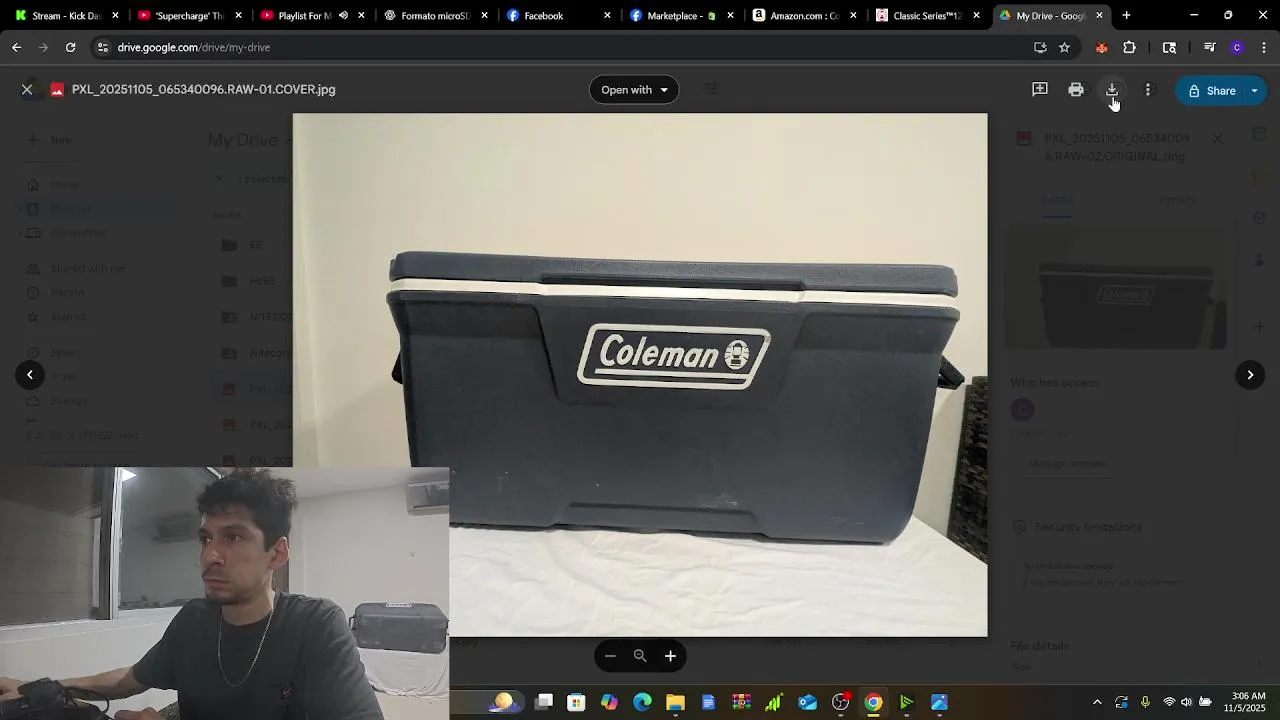Close the image preview with the X
This screenshot has height=720, width=1280.
point(27,89)
